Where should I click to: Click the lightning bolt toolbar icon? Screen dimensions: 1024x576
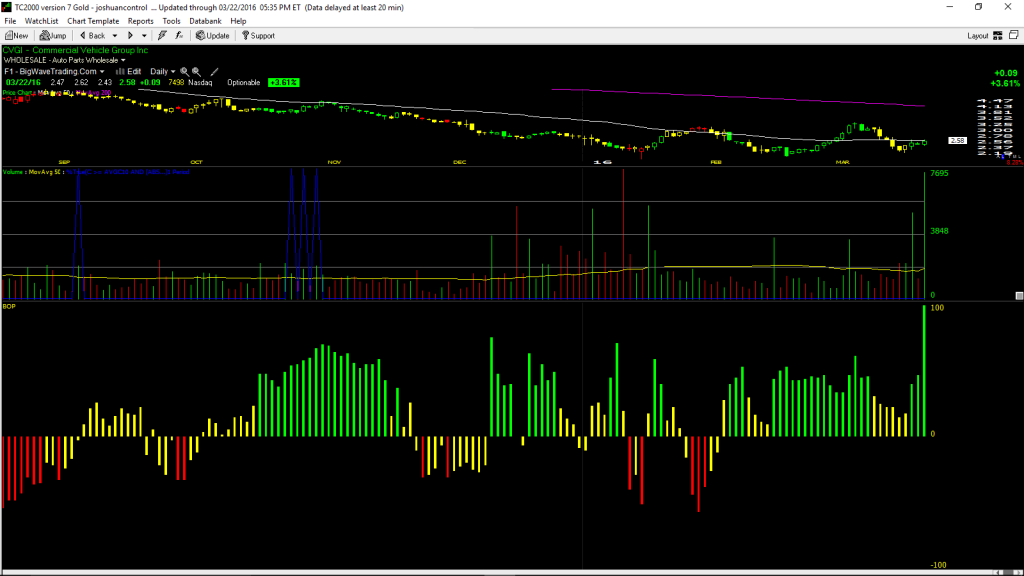(162, 36)
